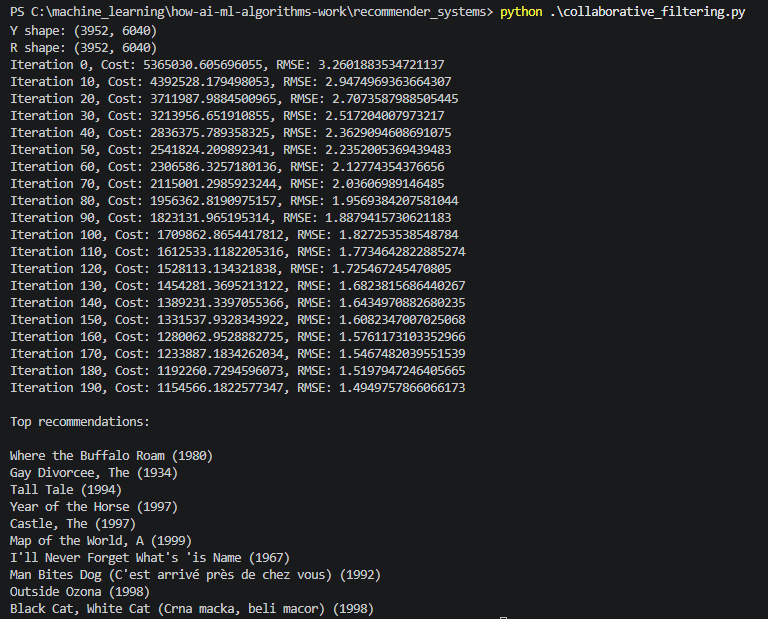Click the Y shape output line
This screenshot has width=768, height=619.
[x=83, y=30]
